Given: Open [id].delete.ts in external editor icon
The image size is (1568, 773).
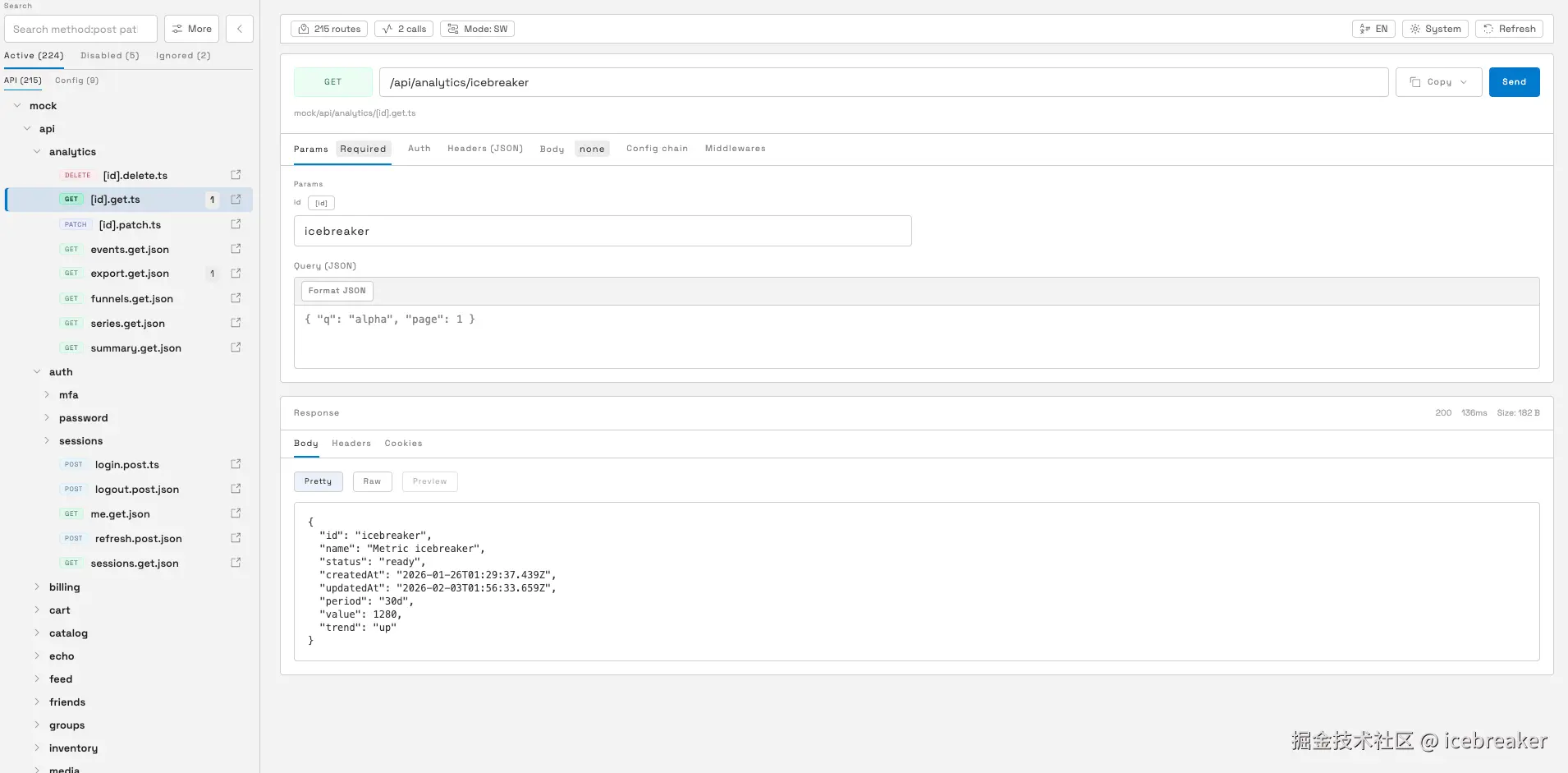Looking at the screenshot, I should click(236, 175).
